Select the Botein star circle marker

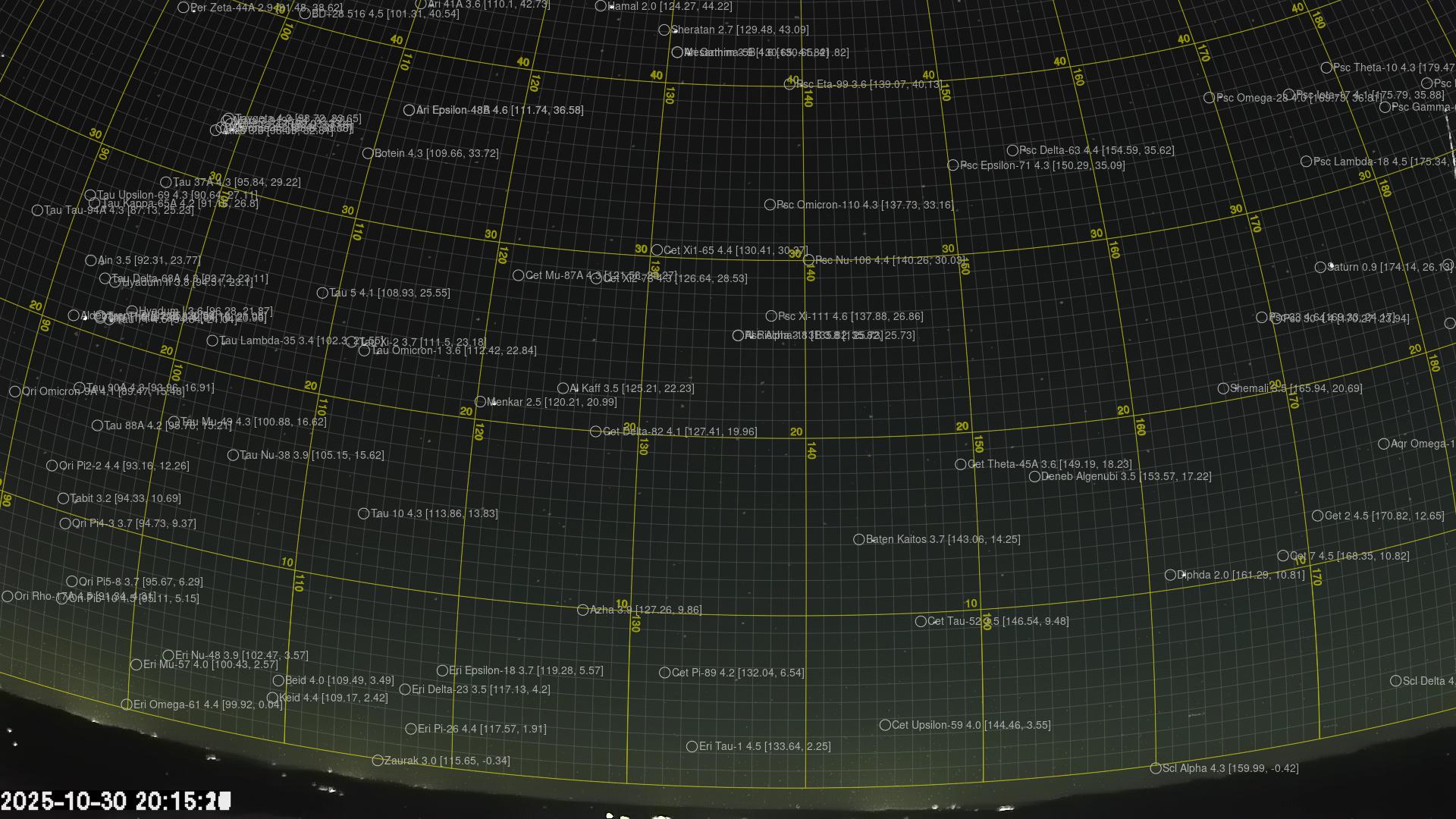[368, 153]
